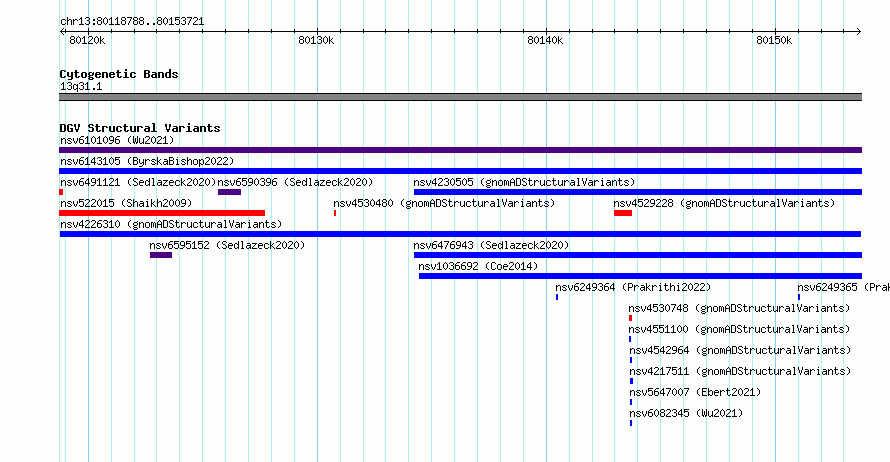Click the 13q31.1 band label
This screenshot has height=462, width=890.
[x=81, y=86]
